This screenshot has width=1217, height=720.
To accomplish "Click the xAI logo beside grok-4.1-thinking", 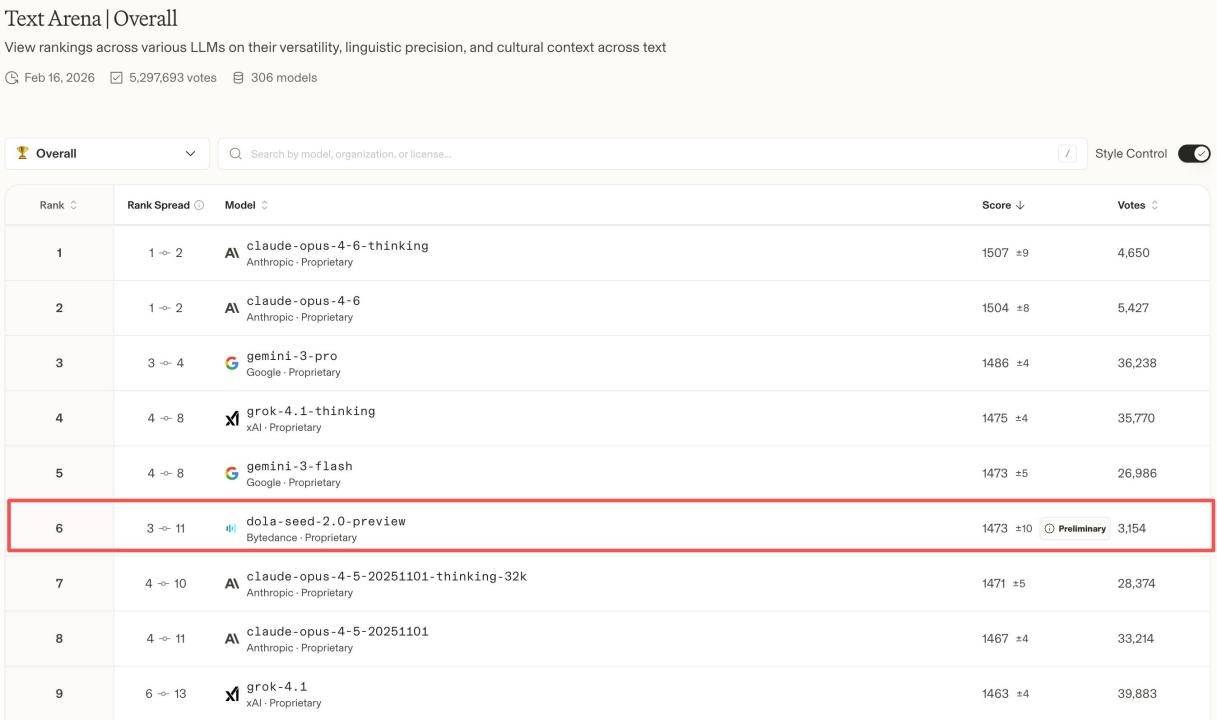I will pyautogui.click(x=232, y=418).
